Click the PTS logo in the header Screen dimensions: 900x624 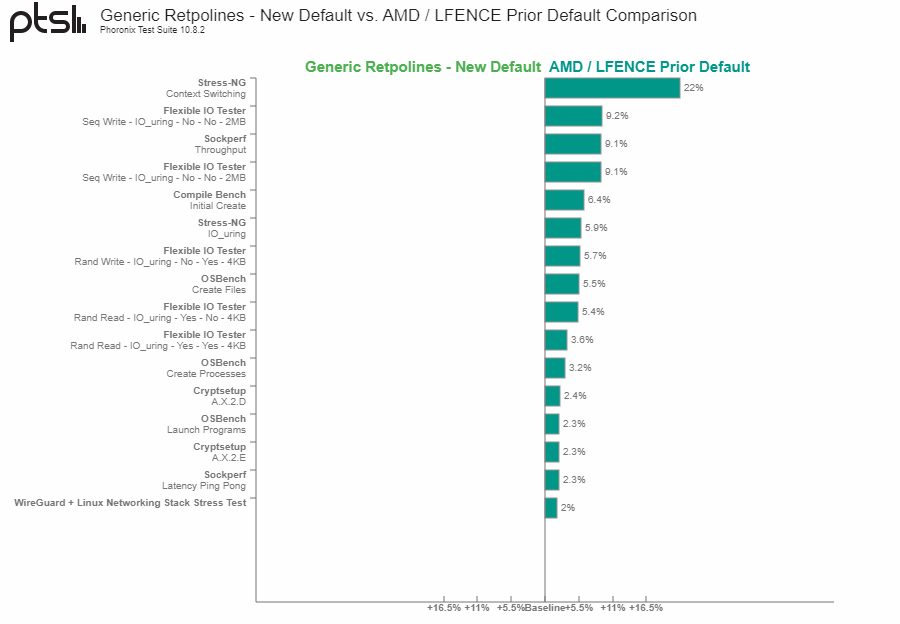48,22
